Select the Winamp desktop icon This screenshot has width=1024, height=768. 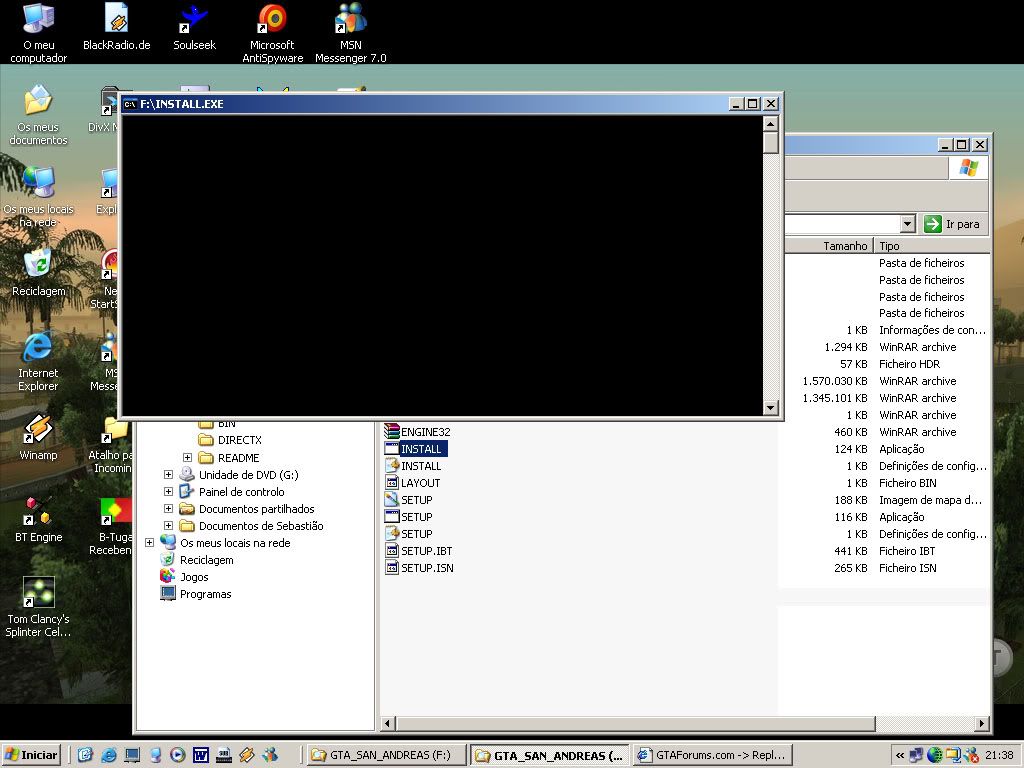coord(38,430)
